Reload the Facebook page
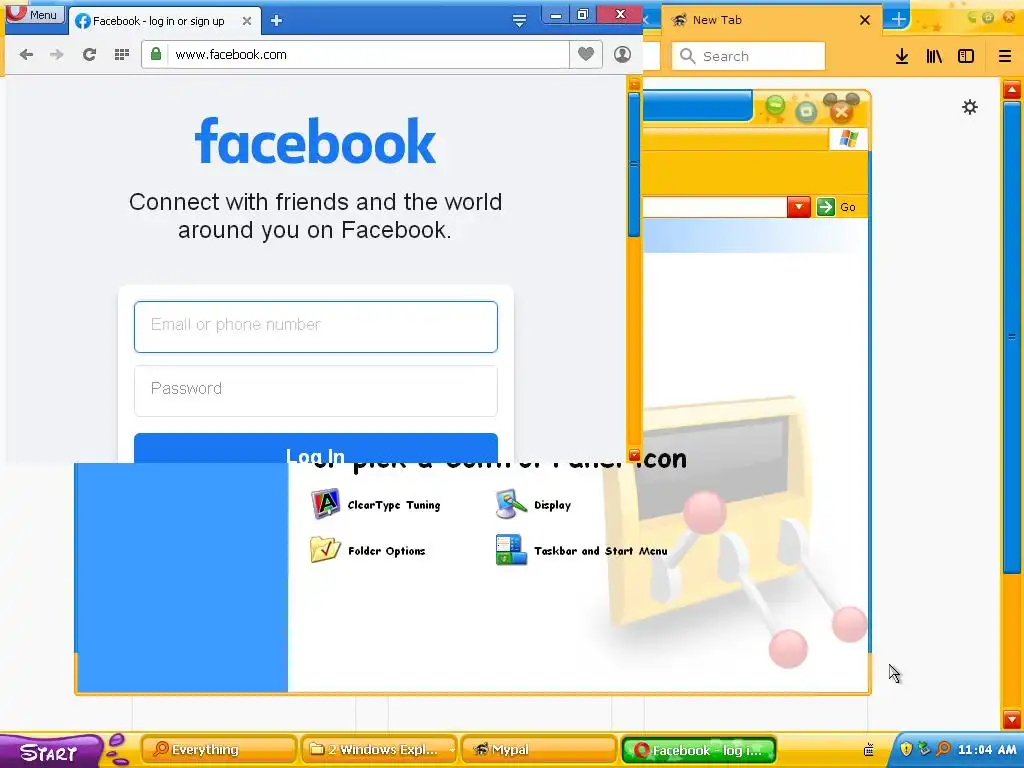Viewport: 1024px width, 768px height. (89, 55)
